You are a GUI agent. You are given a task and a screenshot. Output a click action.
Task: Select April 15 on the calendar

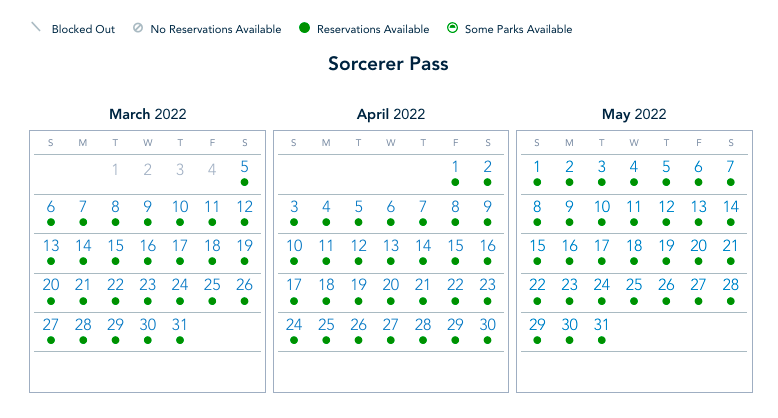tap(455, 246)
